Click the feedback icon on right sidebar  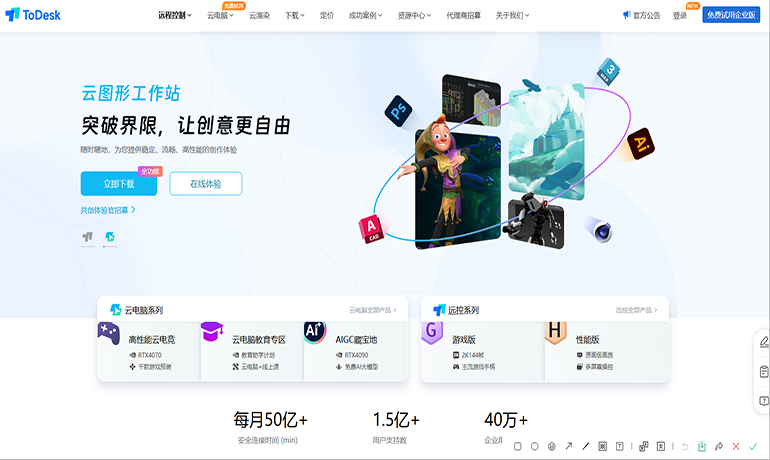[764, 401]
